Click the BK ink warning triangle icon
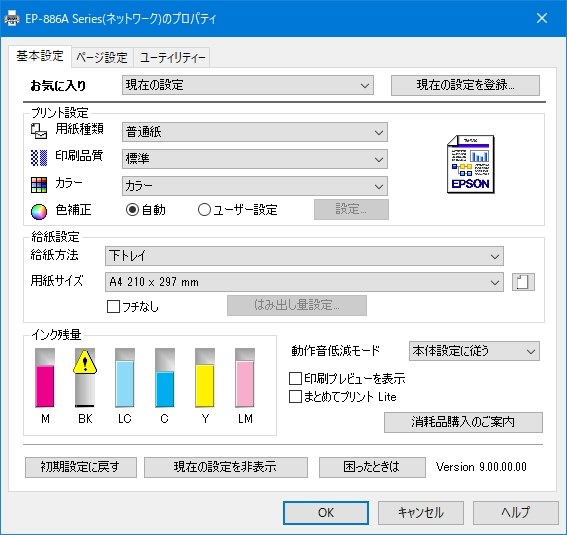Image resolution: width=567 pixels, height=535 pixels. pos(85,362)
